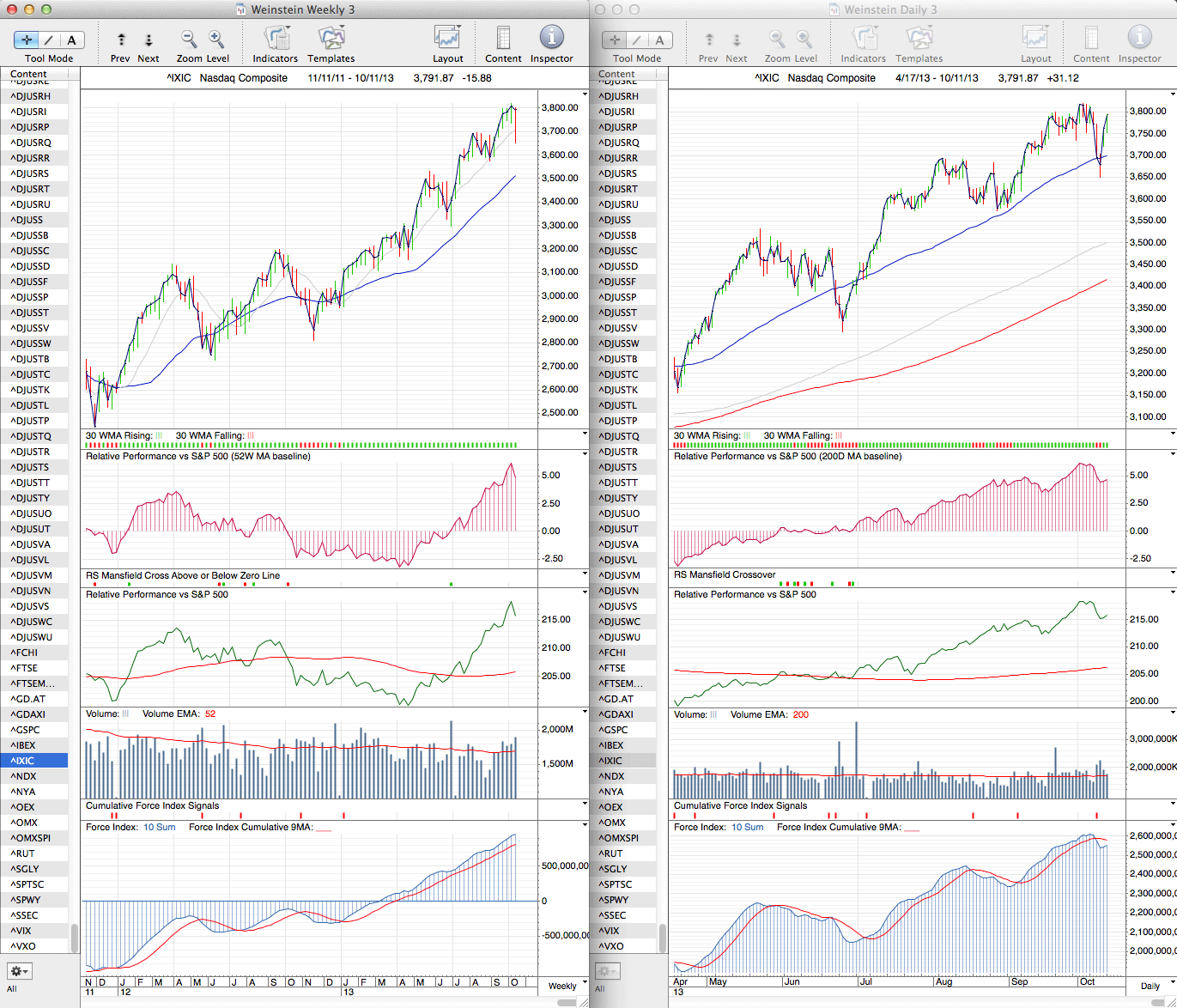Image resolution: width=1177 pixels, height=1008 pixels.
Task: Select ^FTSE in the Weekly symbol list
Action: (x=34, y=668)
